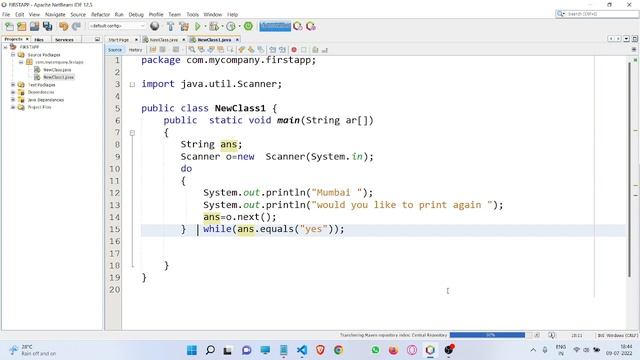The height and width of the screenshot is (360, 640).
Task: Select NewClass.java in project tree
Action: [x=57, y=70]
